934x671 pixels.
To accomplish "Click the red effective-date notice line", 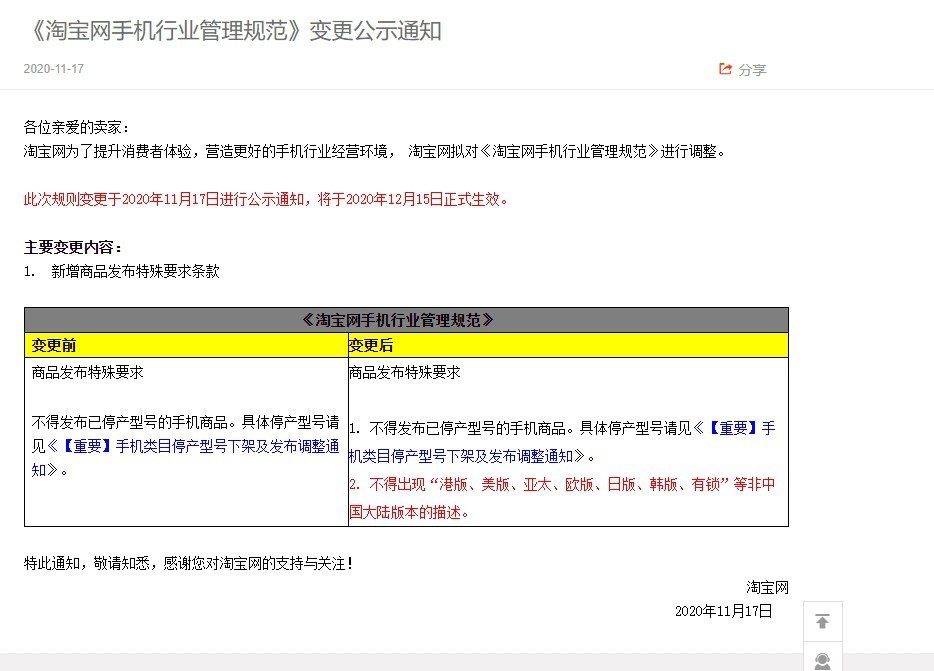I will [x=268, y=199].
